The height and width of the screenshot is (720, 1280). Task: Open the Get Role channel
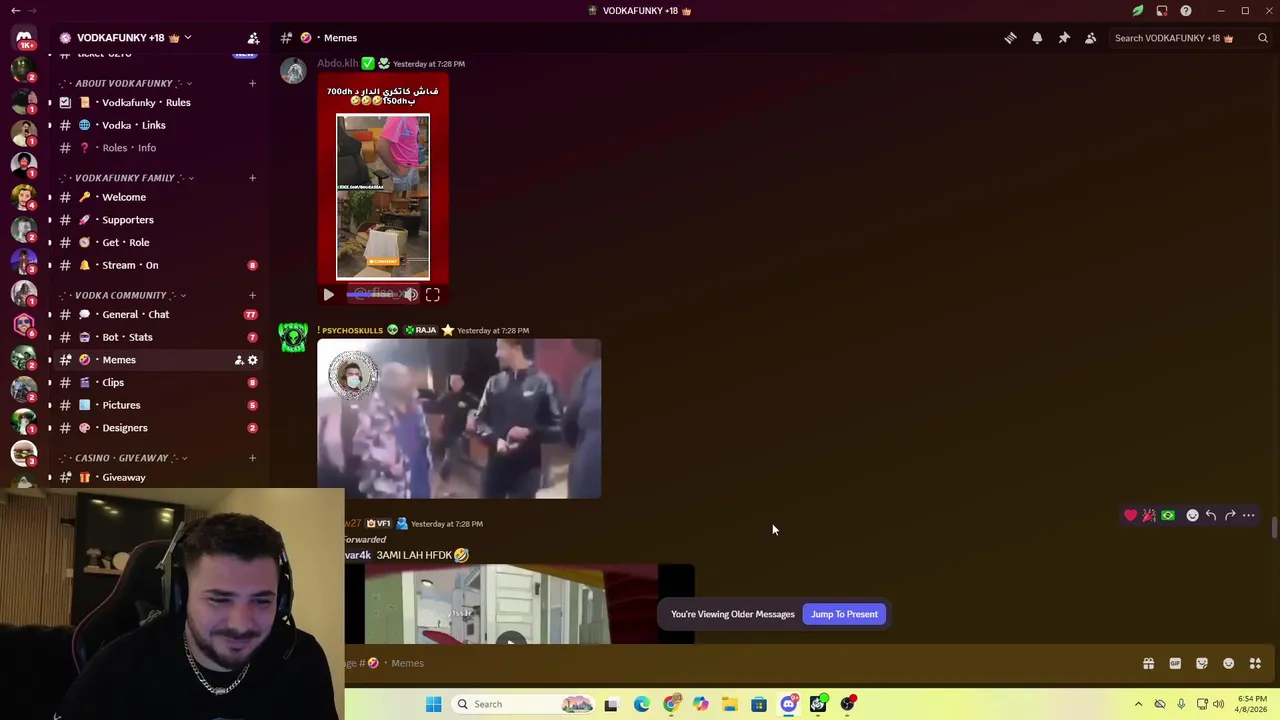coord(157,242)
